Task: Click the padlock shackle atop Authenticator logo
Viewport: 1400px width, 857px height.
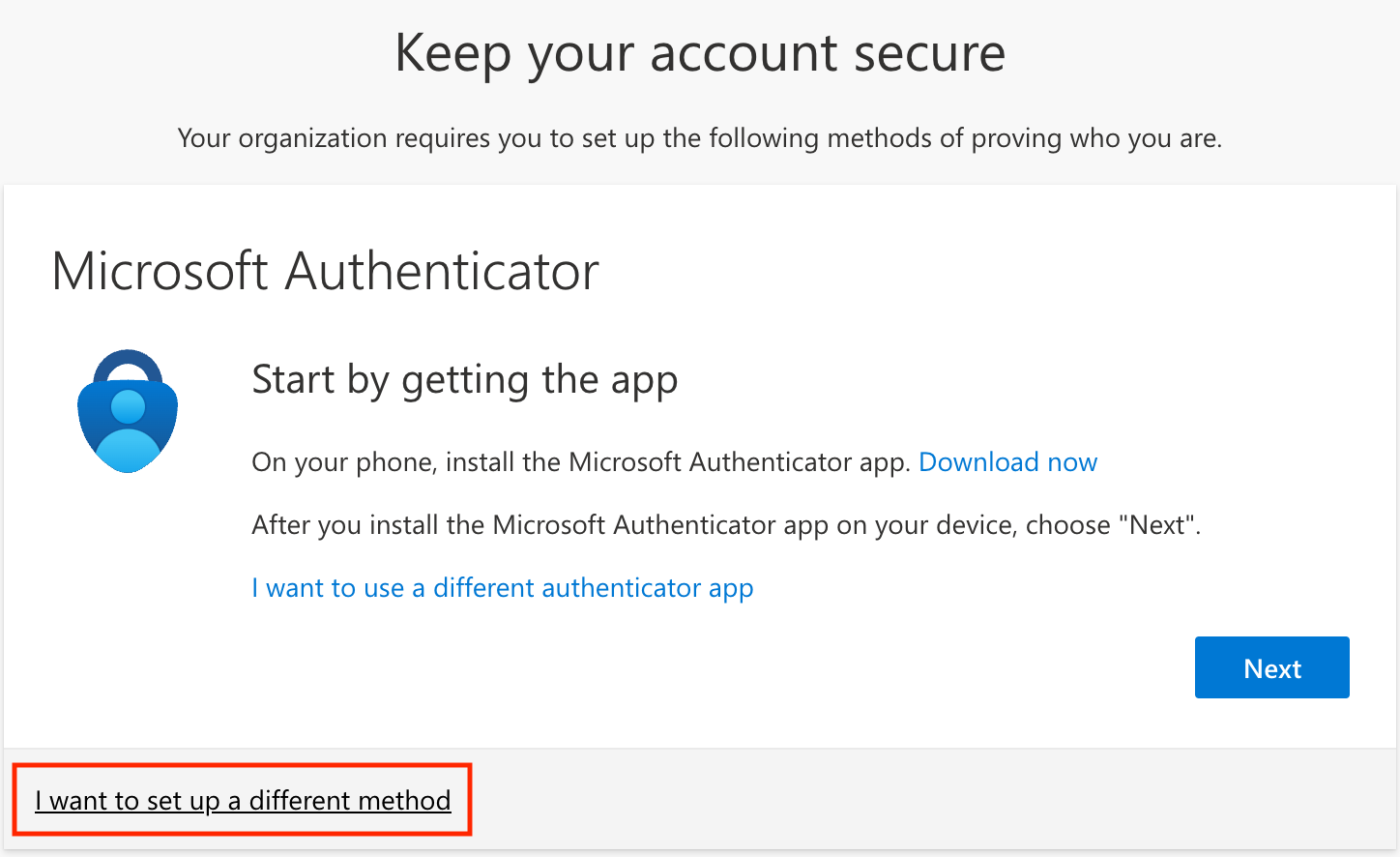Action: [x=128, y=368]
